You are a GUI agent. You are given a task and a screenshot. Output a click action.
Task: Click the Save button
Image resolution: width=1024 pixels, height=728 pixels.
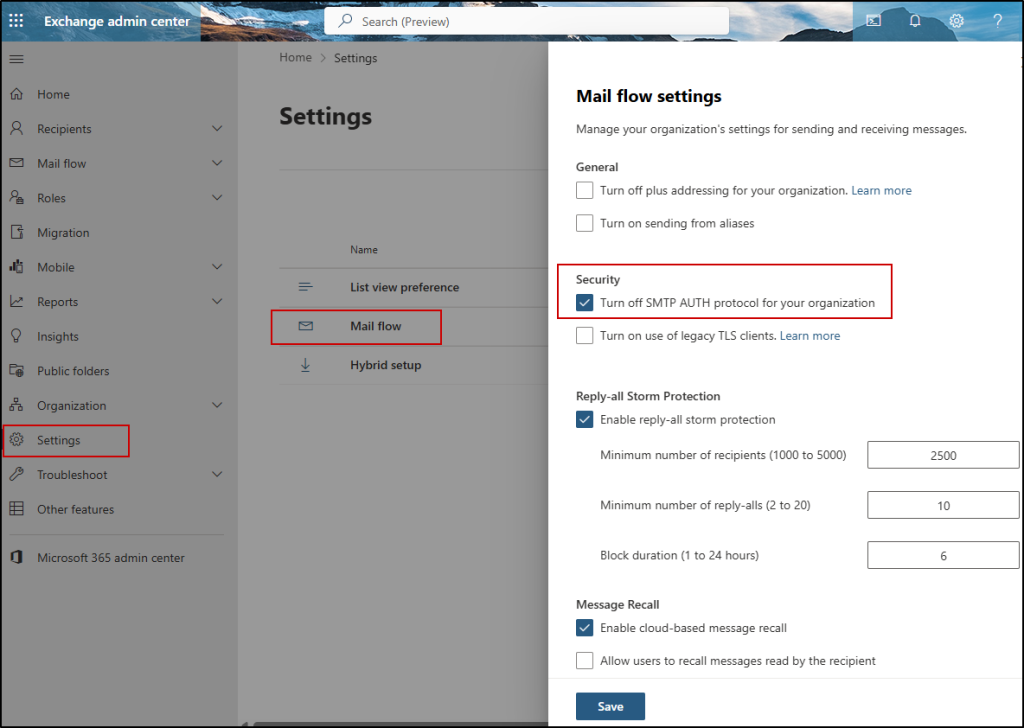pos(610,706)
